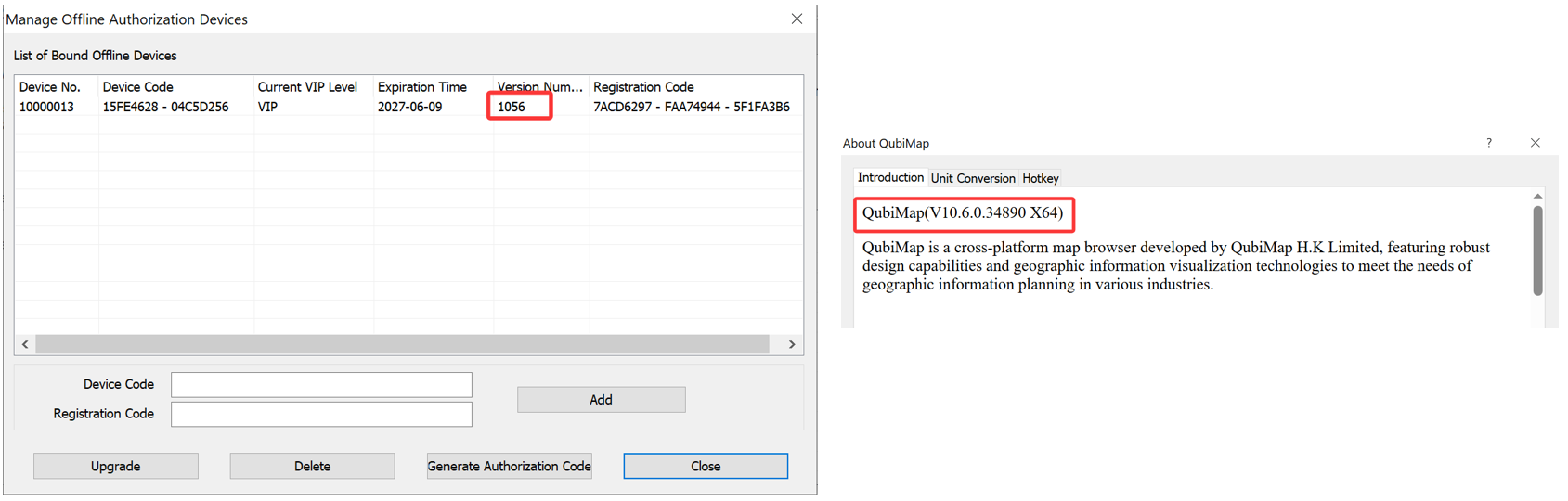Click the Add button
The height and width of the screenshot is (501, 1568).
(601, 399)
